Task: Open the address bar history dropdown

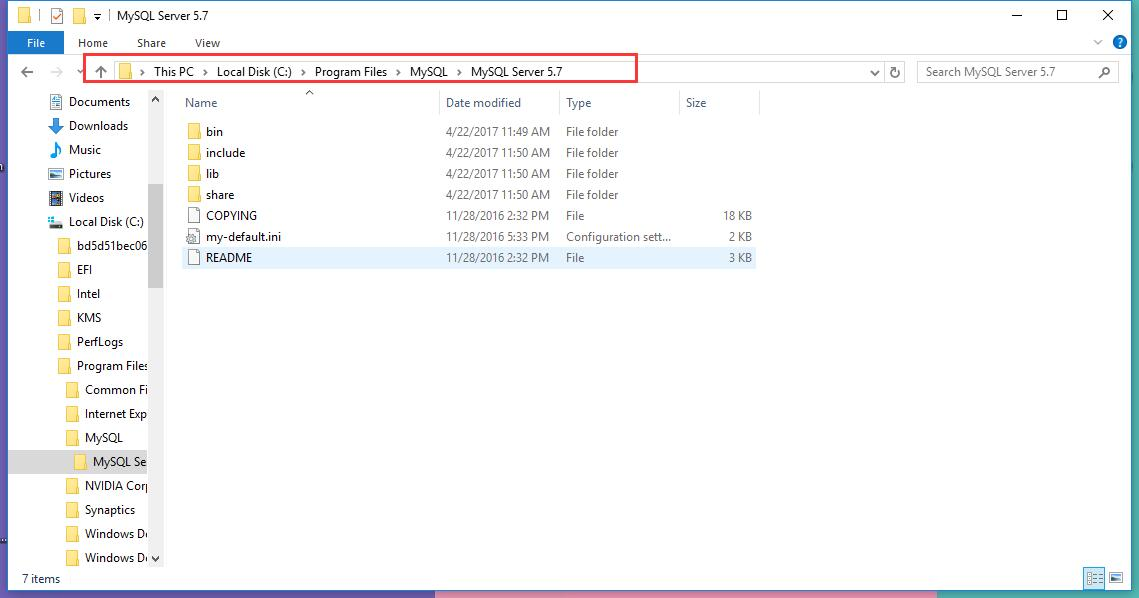Action: 875,72
